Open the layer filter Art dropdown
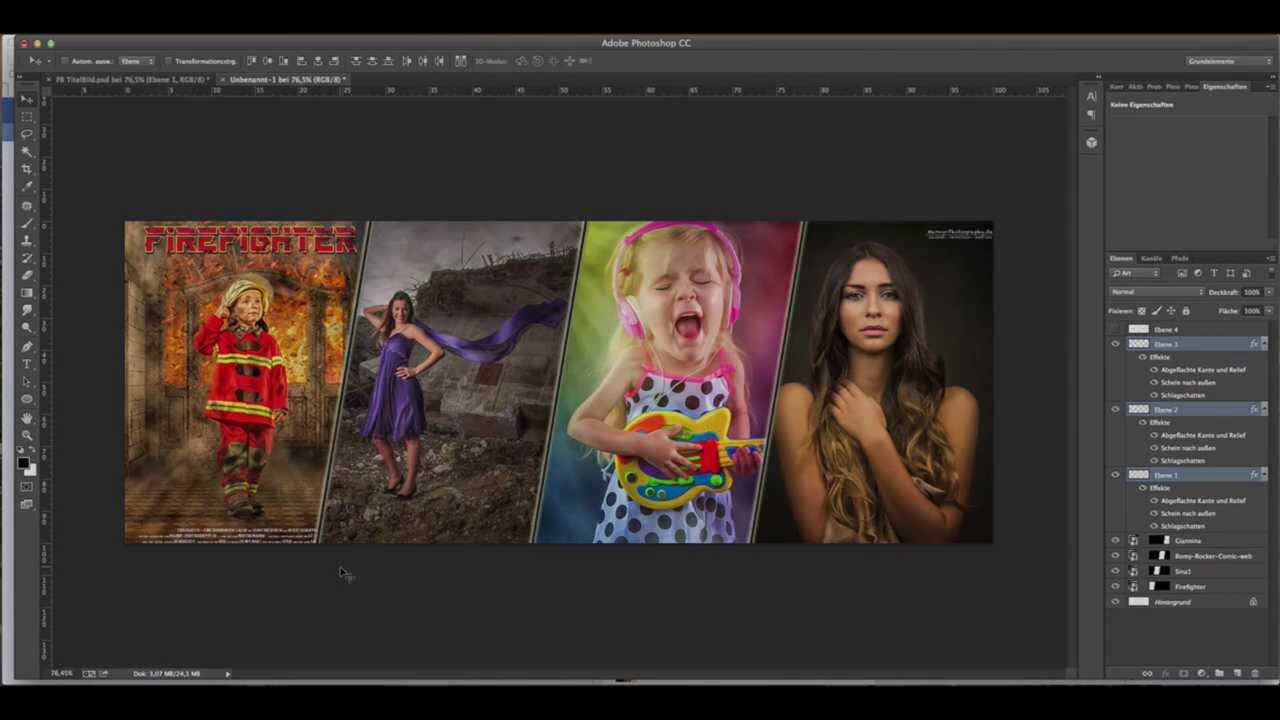This screenshot has width=1280, height=720. (x=1134, y=273)
